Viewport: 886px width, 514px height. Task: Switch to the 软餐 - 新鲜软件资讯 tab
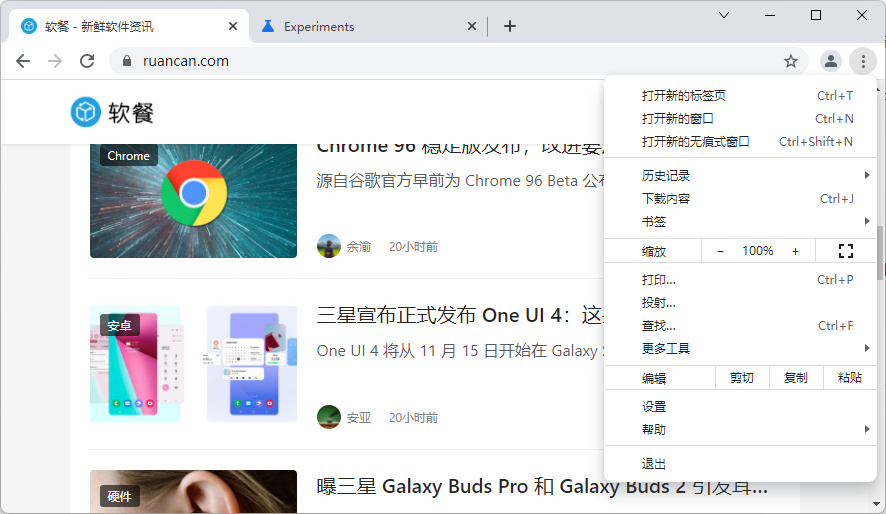click(129, 27)
